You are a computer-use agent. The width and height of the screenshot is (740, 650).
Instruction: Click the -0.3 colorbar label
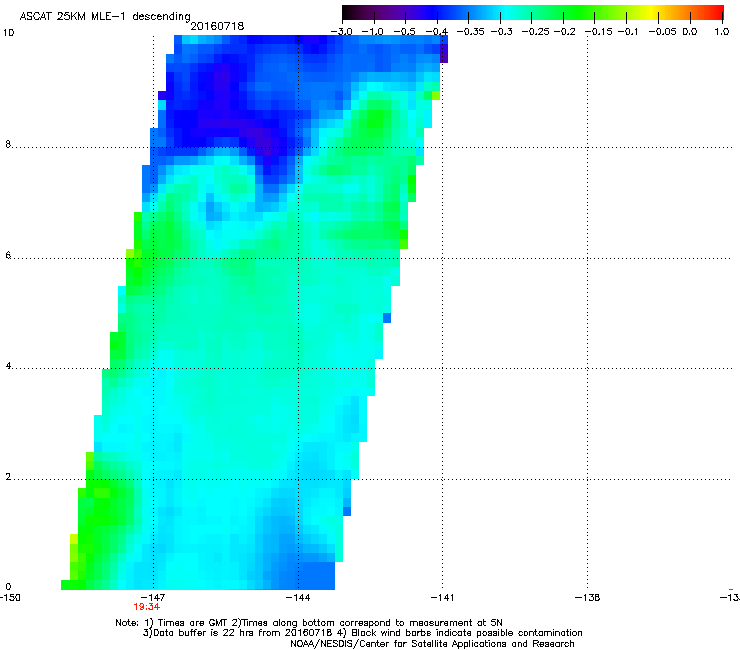501,32
